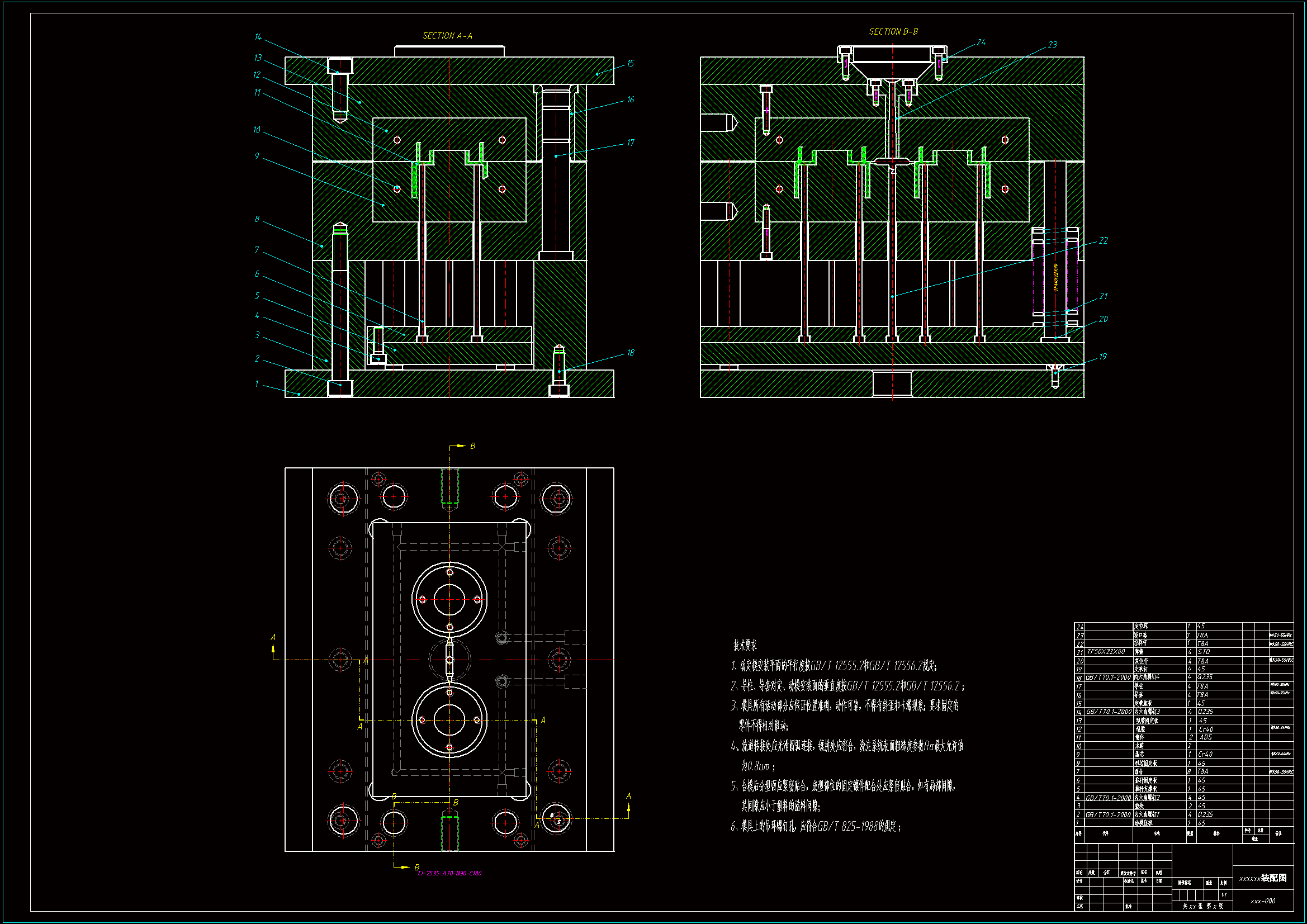
Task: Select callout label 9 on Section A-A
Action: [257, 156]
